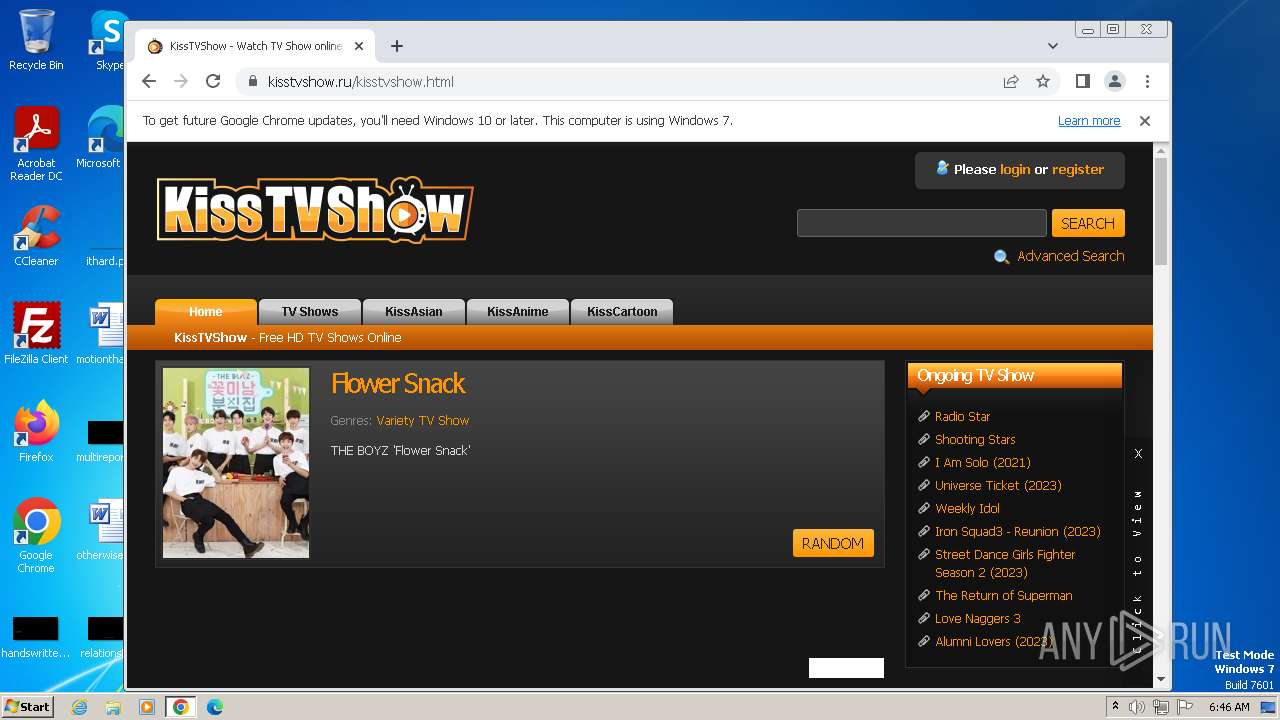
Task: Open the Variety TV Show genre link
Action: tap(423, 420)
